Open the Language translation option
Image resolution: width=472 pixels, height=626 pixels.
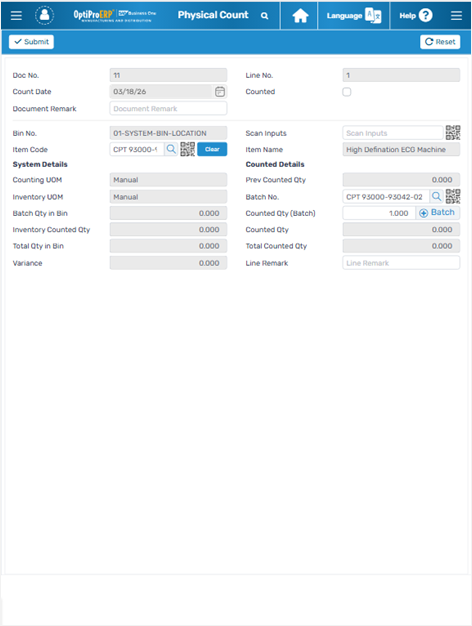tap(354, 16)
